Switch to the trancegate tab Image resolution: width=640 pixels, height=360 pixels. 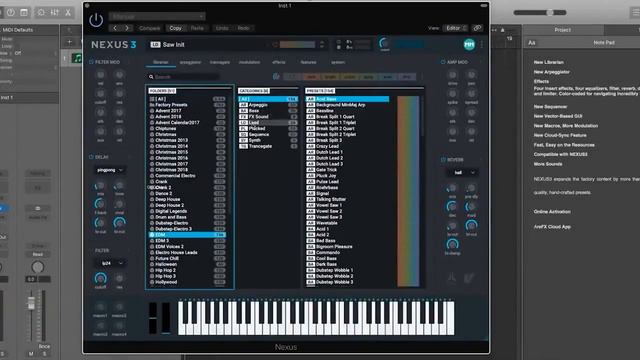(220, 62)
